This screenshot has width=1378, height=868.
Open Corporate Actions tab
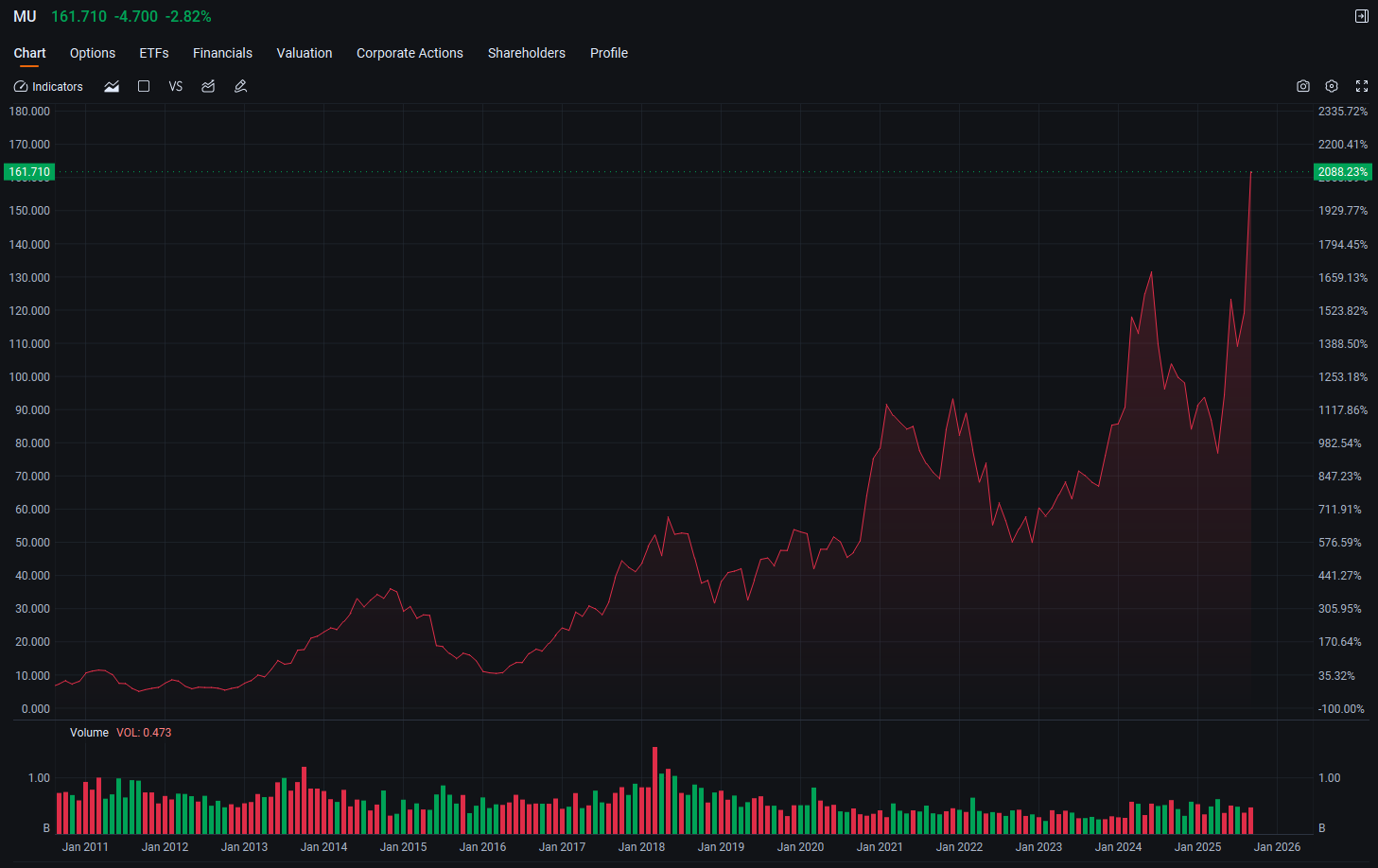coord(410,53)
